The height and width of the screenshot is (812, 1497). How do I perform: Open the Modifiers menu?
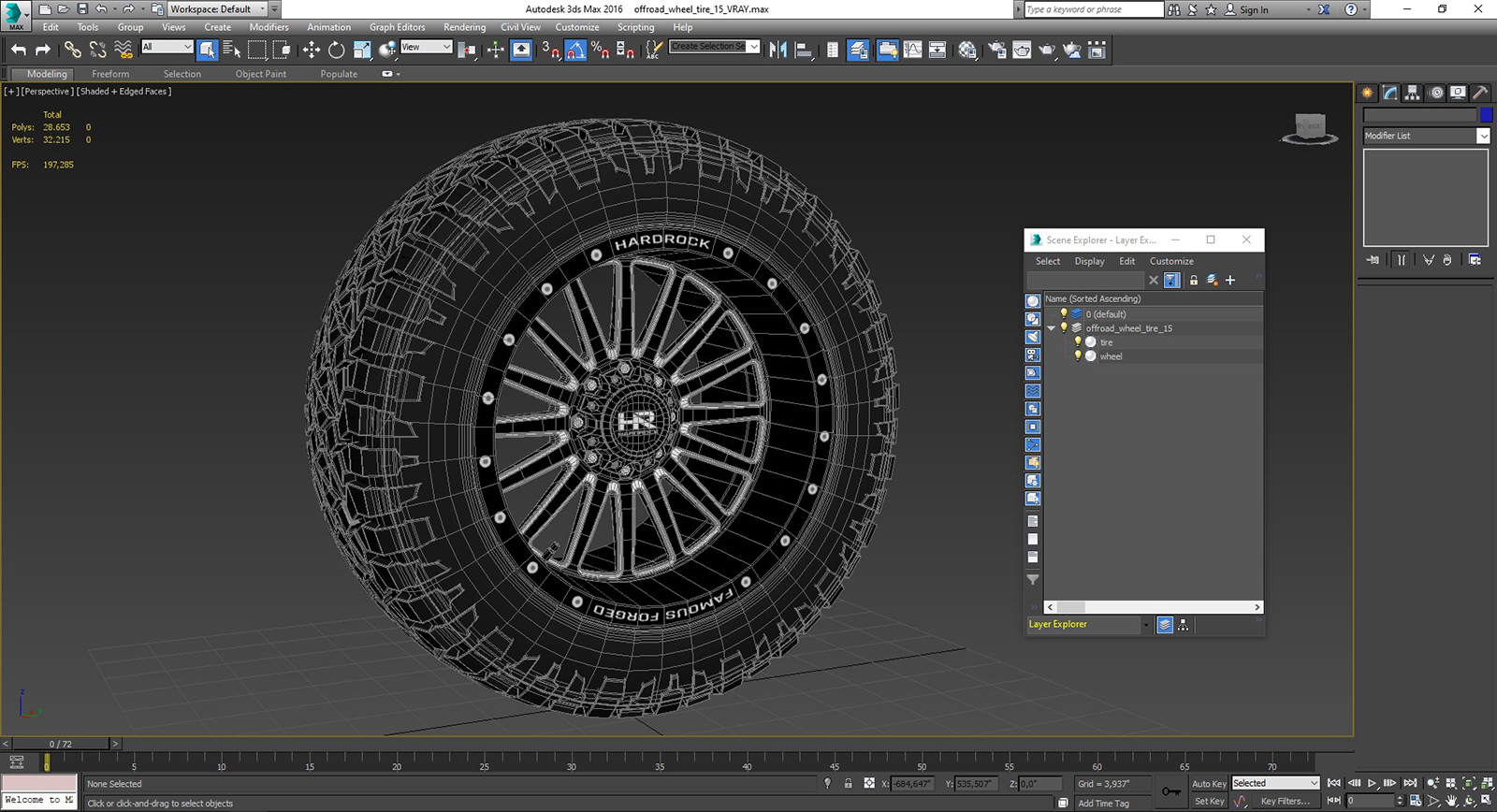(x=269, y=27)
